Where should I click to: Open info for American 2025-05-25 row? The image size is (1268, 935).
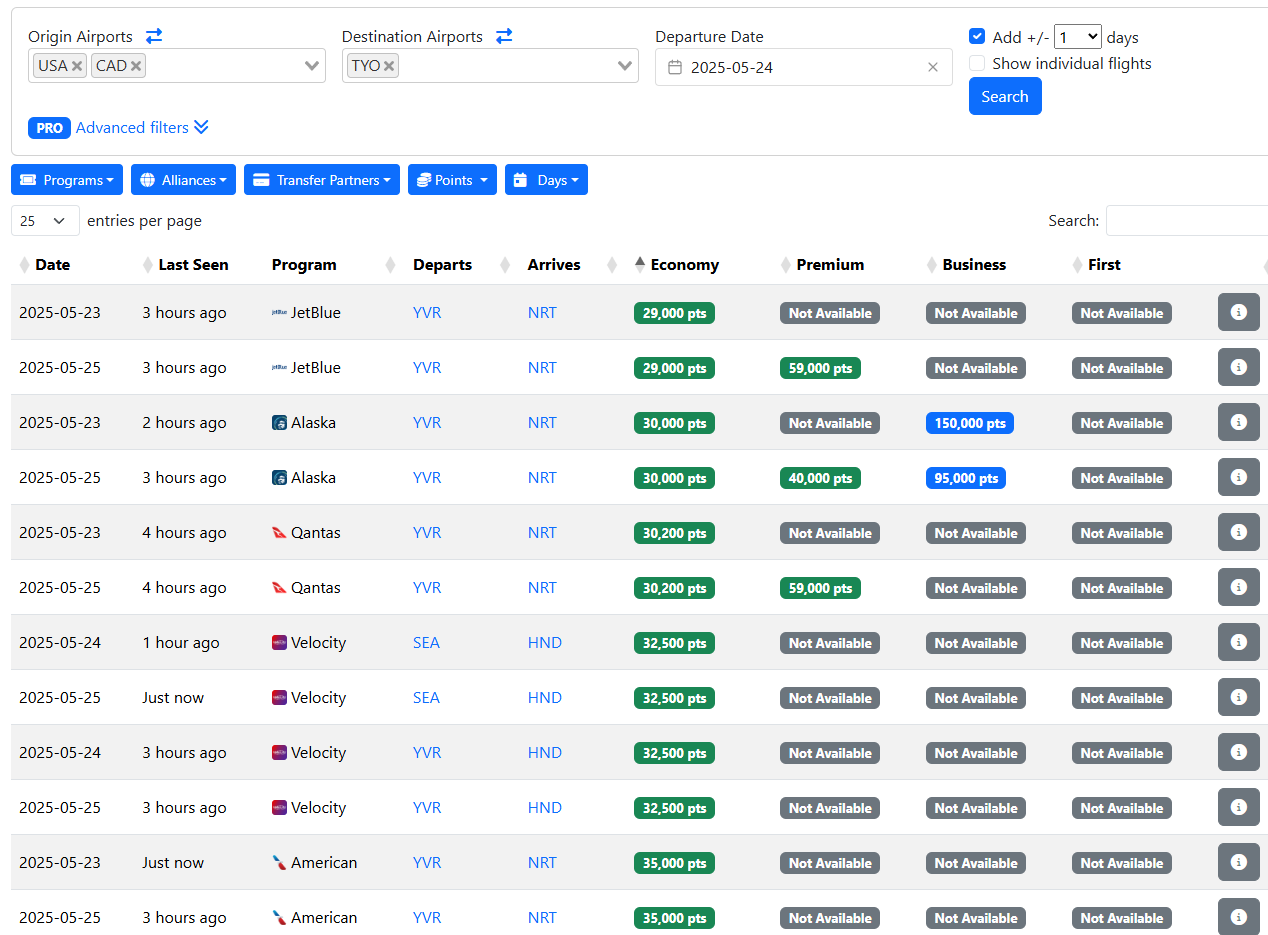pos(1238,917)
